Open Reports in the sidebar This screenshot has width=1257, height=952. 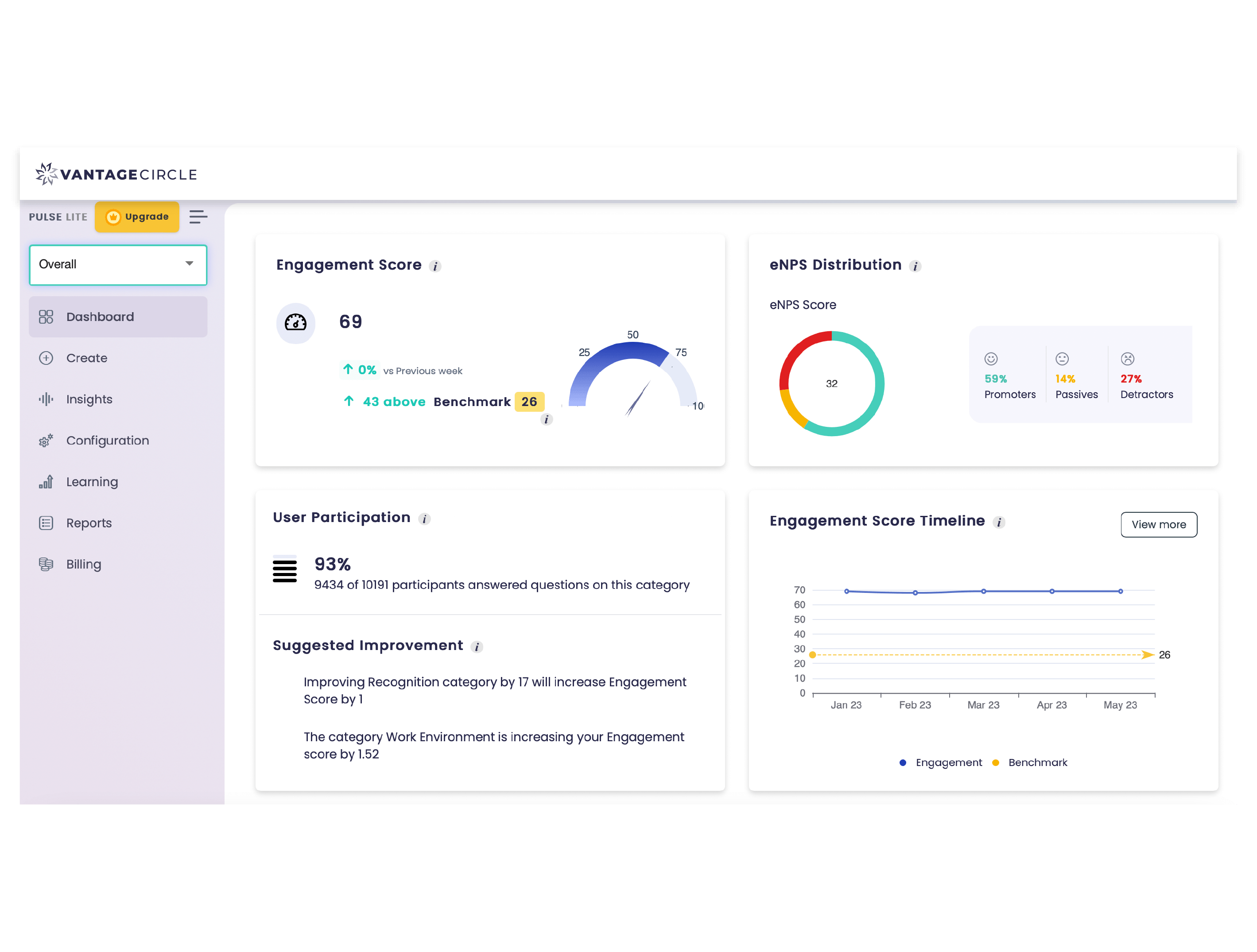click(x=118, y=522)
